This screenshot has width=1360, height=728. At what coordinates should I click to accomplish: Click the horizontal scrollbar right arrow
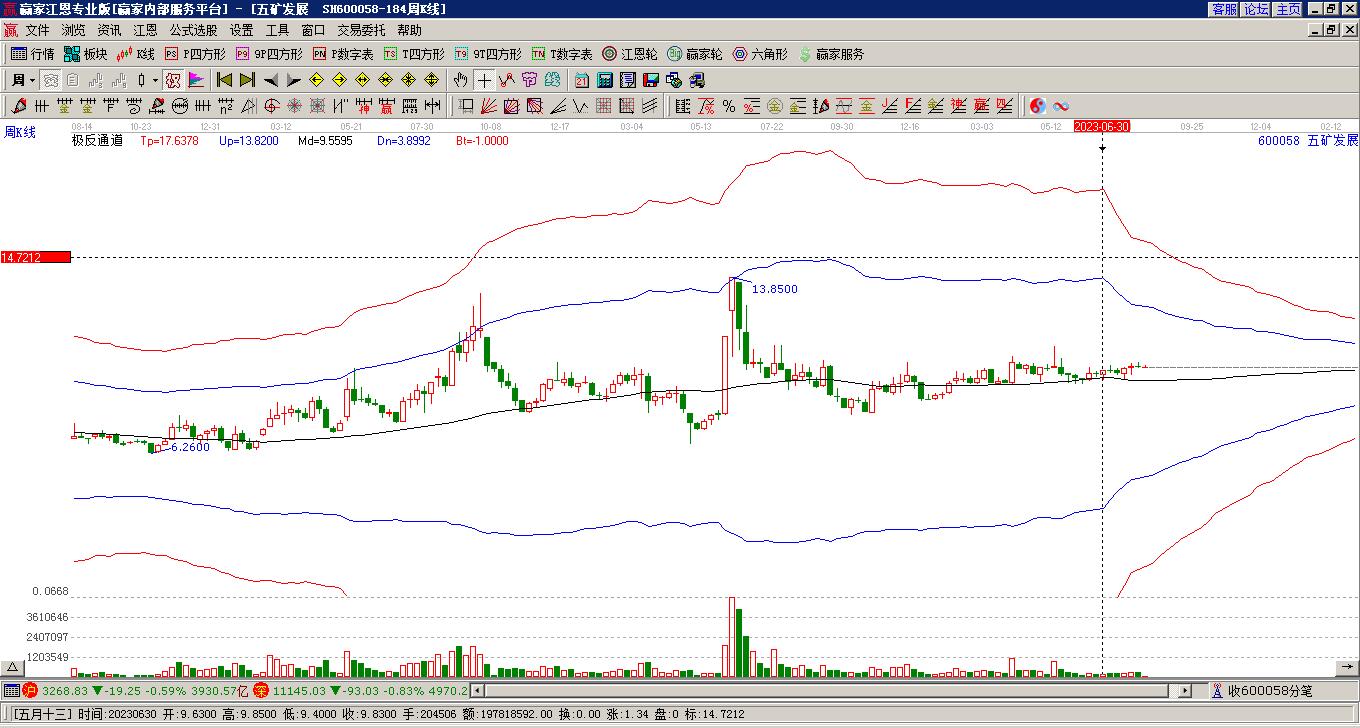click(1185, 690)
